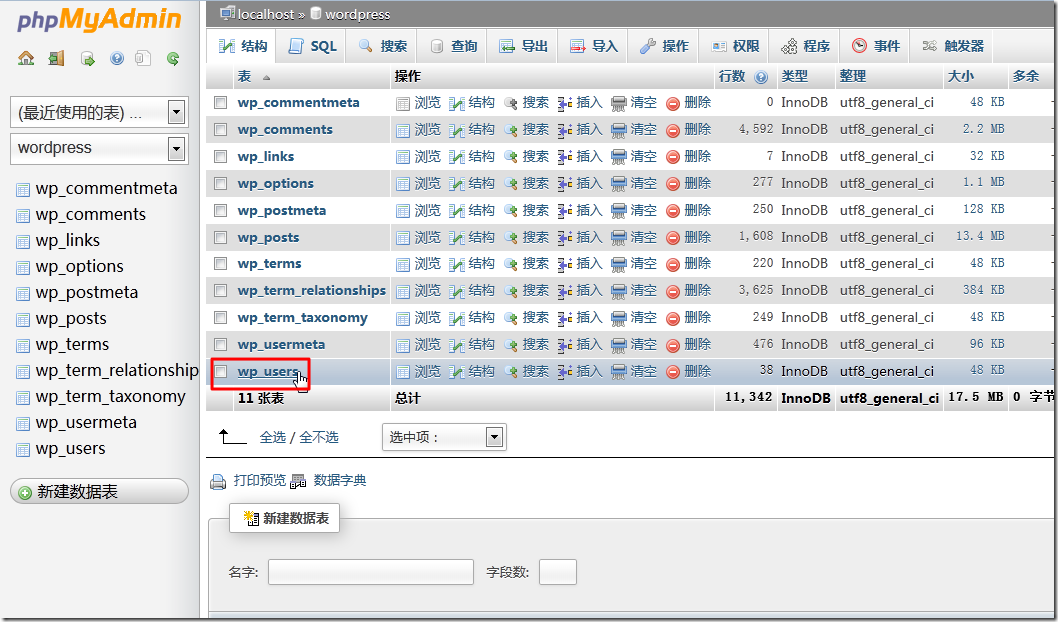Click the number of columns input field
1058x622 pixels.
pyautogui.click(x=557, y=572)
